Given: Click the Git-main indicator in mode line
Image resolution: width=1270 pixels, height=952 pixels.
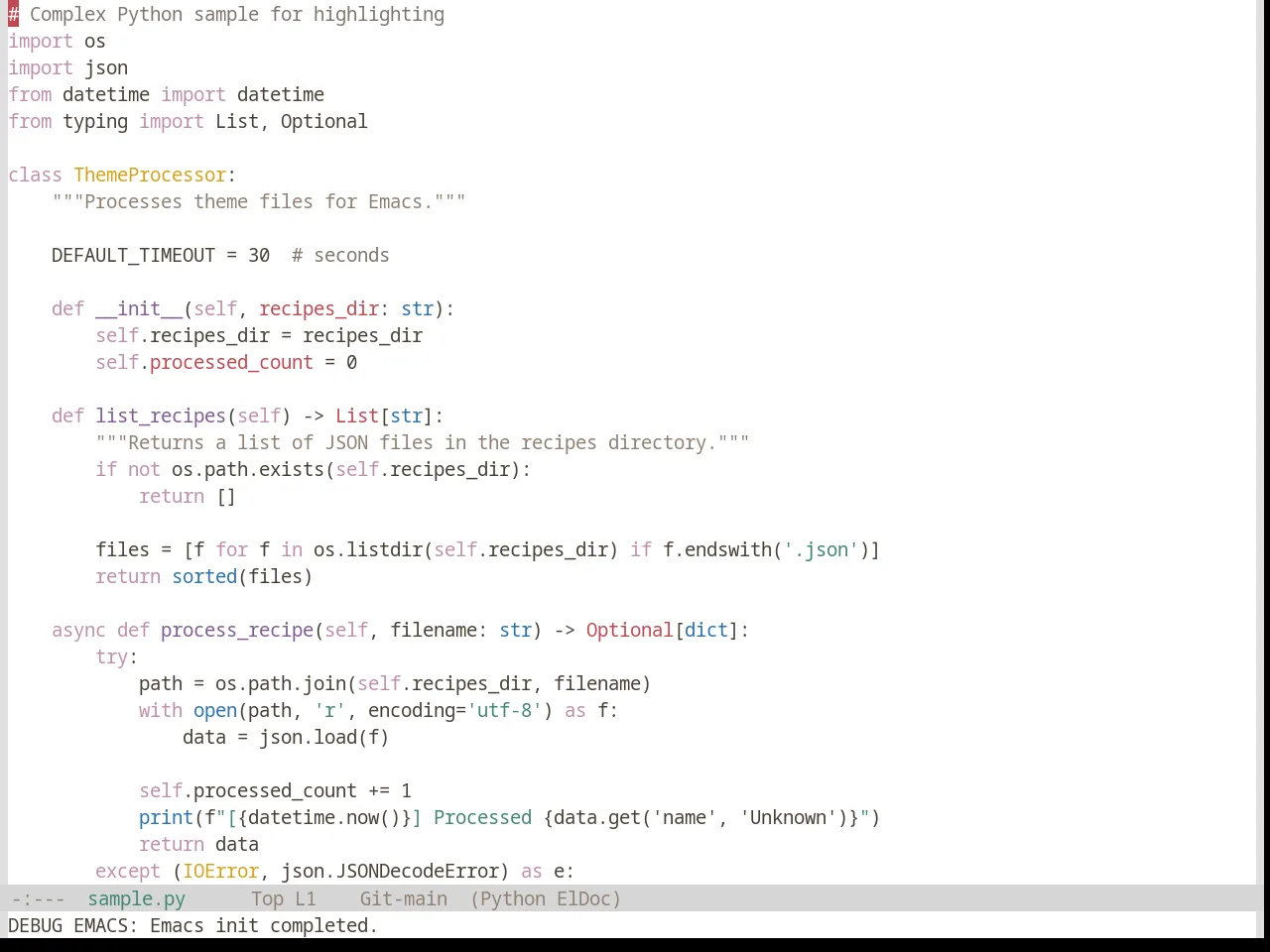Looking at the screenshot, I should click(x=403, y=898).
